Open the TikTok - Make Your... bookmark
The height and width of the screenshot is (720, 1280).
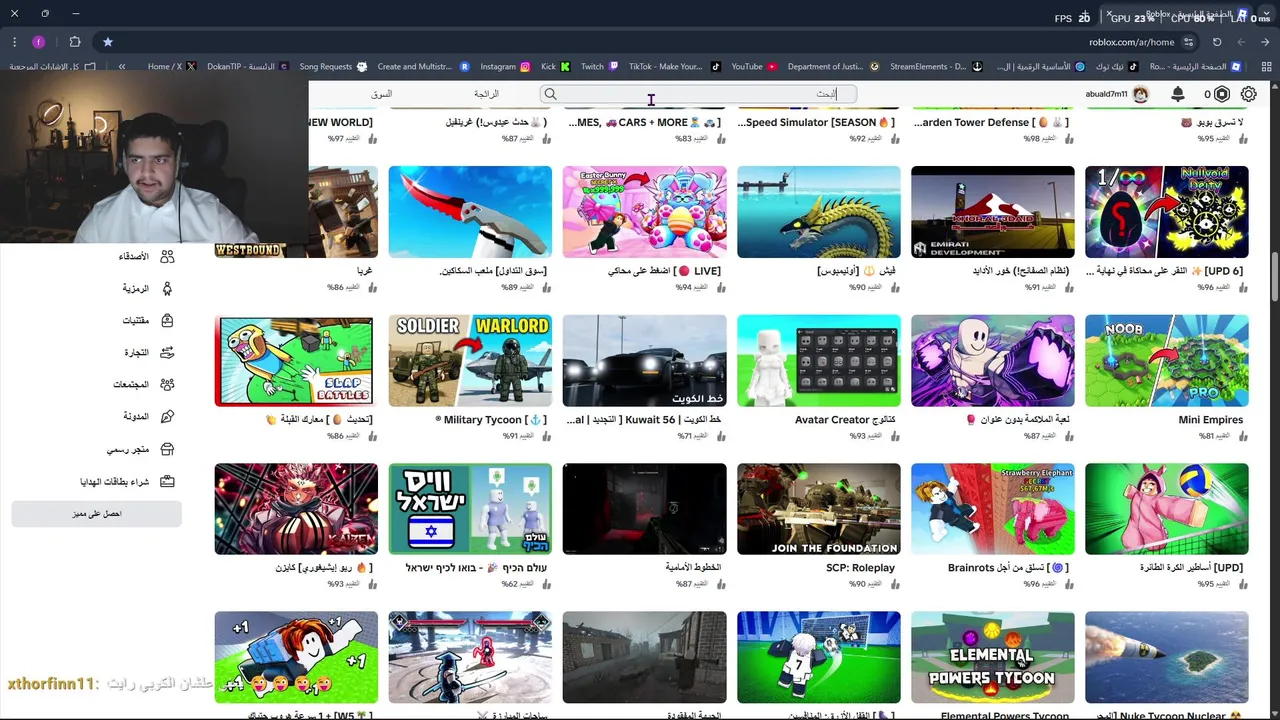[675, 67]
